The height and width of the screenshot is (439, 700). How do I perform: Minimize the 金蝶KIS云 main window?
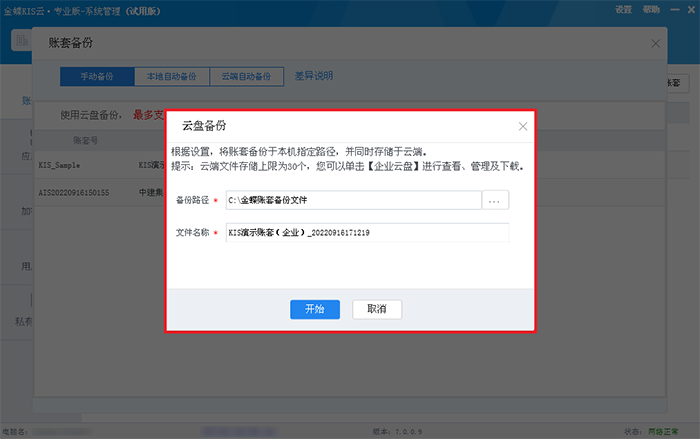(672, 9)
